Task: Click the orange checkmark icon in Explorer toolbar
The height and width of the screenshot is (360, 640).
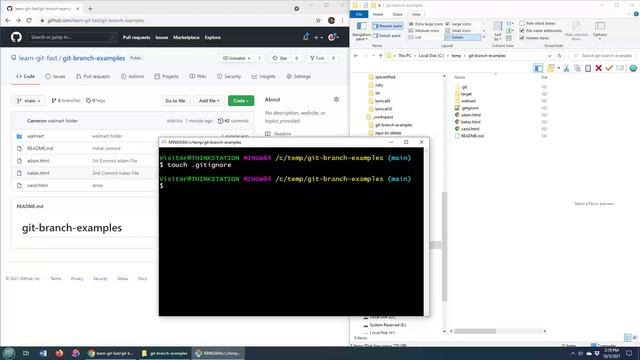Action: point(609,68)
